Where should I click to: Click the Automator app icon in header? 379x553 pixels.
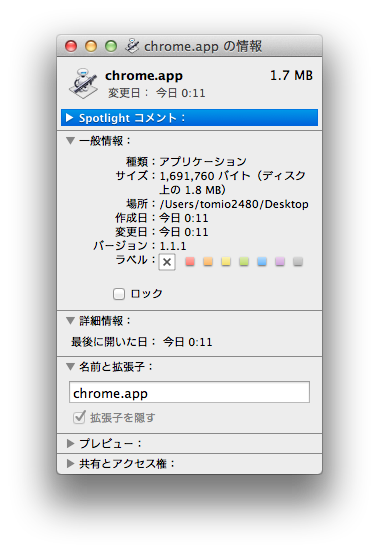83,83
